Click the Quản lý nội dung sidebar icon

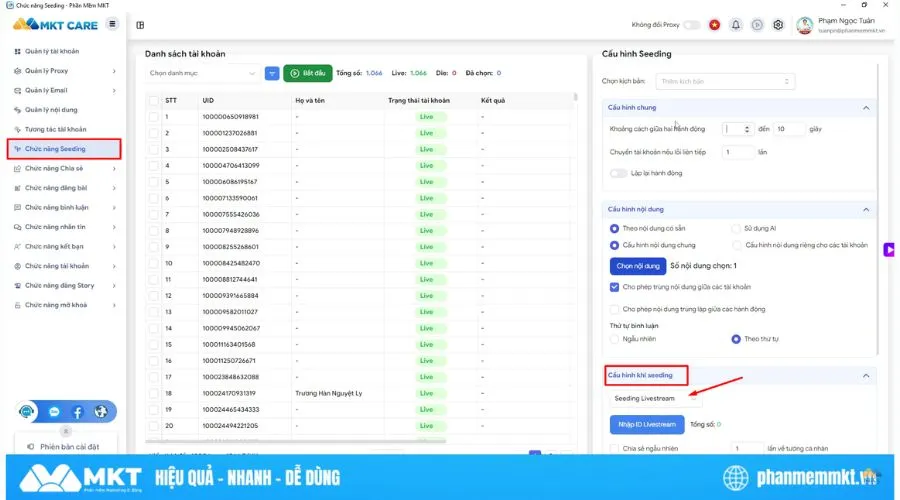[17, 110]
